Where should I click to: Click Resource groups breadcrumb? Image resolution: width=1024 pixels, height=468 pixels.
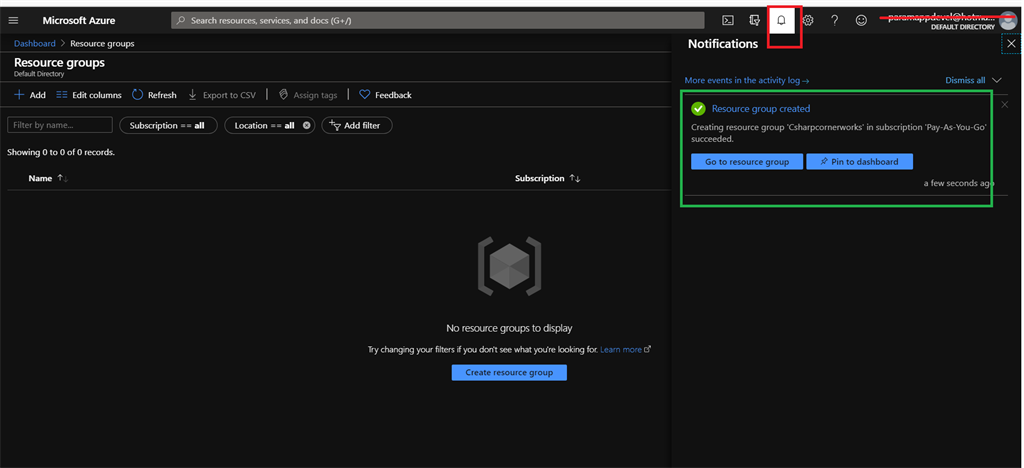pos(103,44)
